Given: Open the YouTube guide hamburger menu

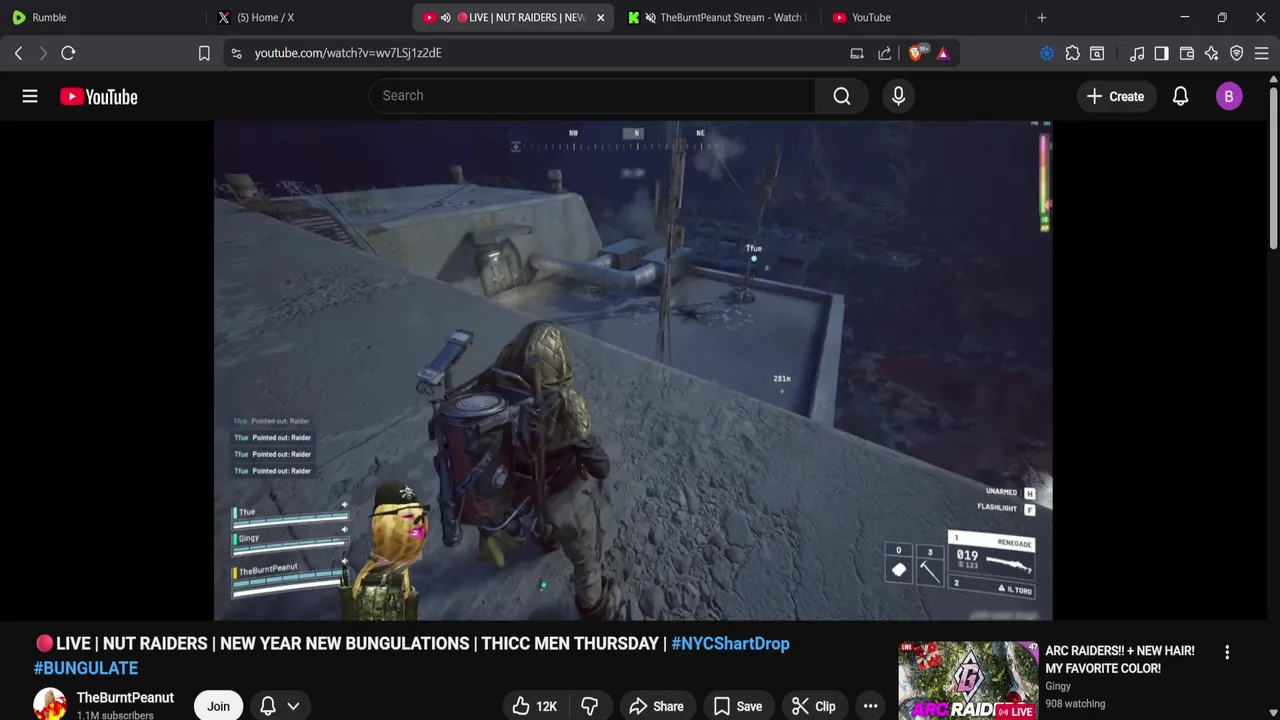Looking at the screenshot, I should [30, 96].
